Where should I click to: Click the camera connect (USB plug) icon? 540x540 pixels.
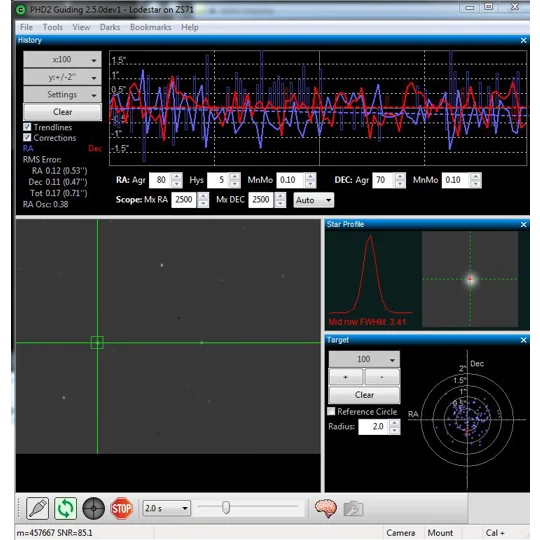[38, 508]
